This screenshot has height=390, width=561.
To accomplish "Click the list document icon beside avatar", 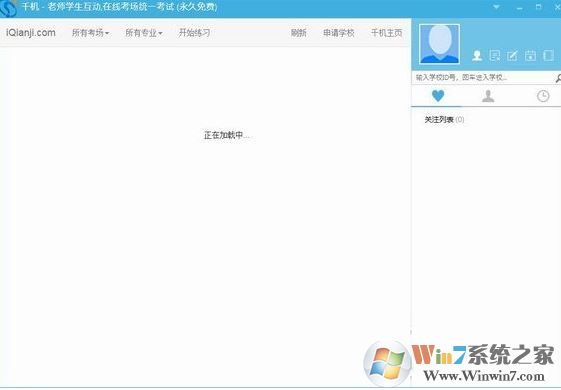I will pos(495,55).
